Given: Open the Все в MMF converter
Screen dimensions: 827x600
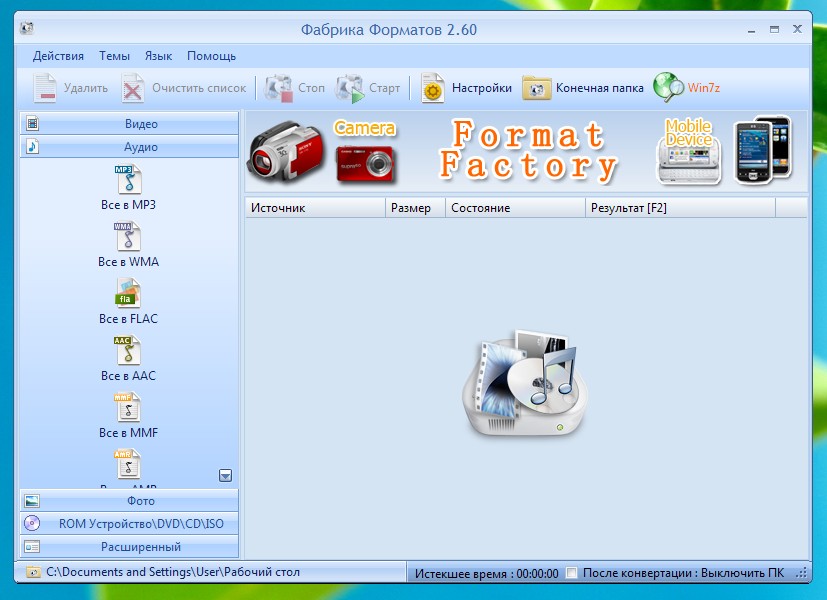Looking at the screenshot, I should (128, 408).
